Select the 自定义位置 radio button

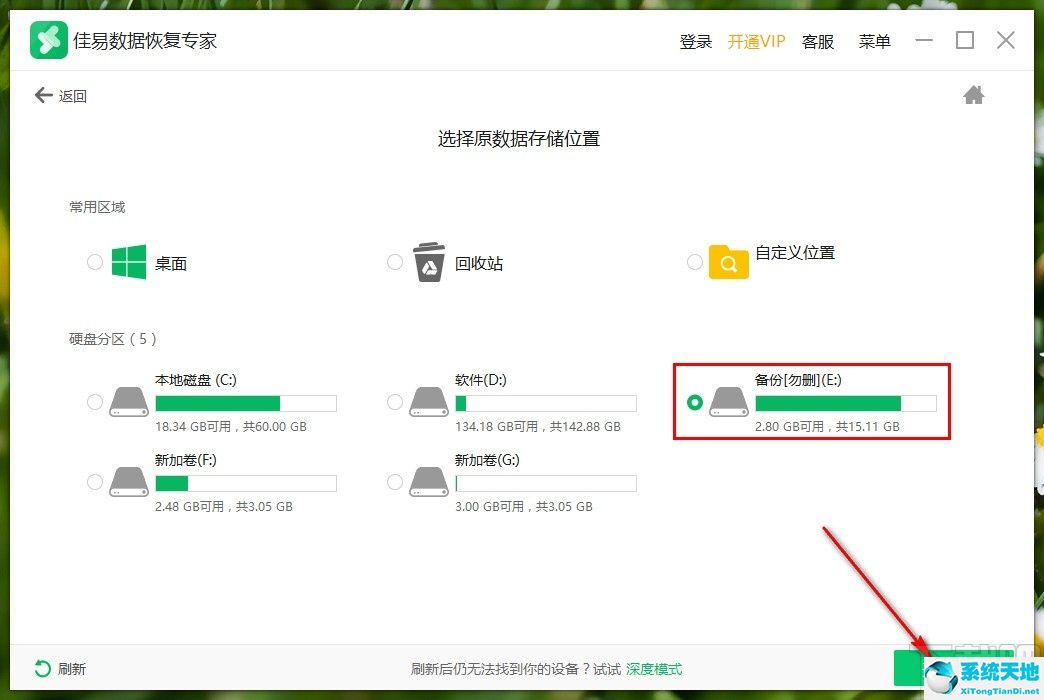(x=695, y=261)
